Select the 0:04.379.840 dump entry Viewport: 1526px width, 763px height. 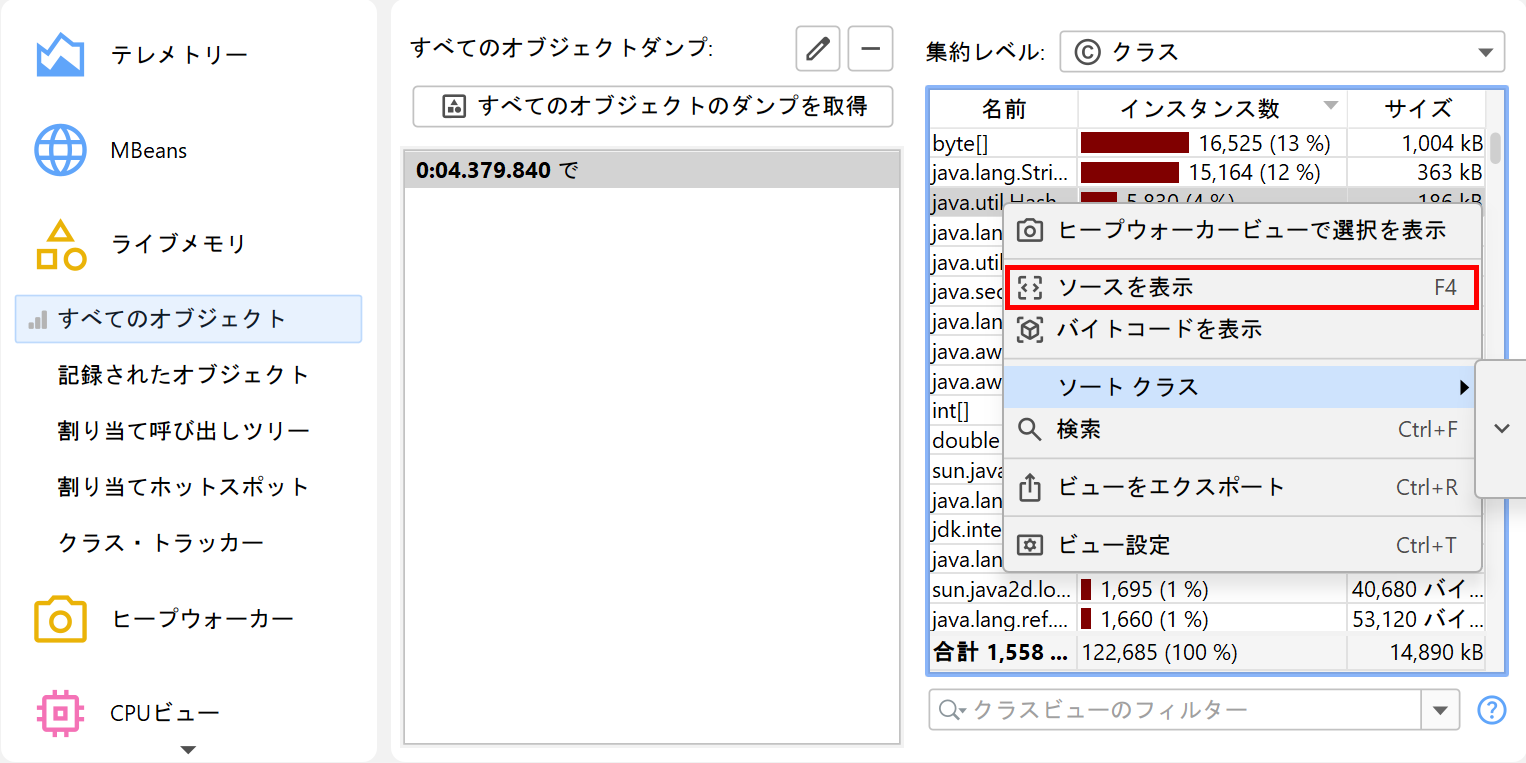[651, 170]
